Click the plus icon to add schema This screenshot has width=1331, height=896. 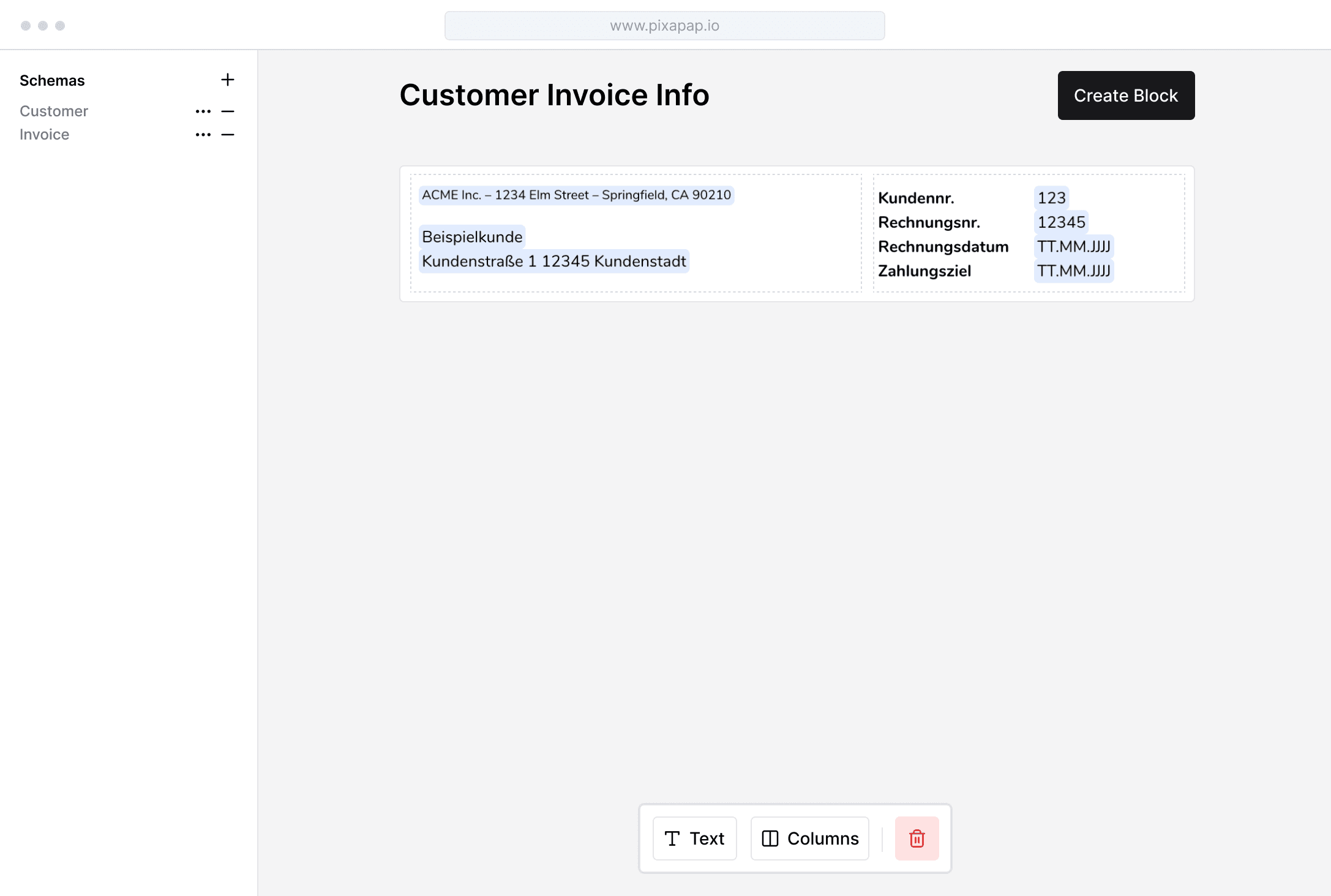[227, 80]
